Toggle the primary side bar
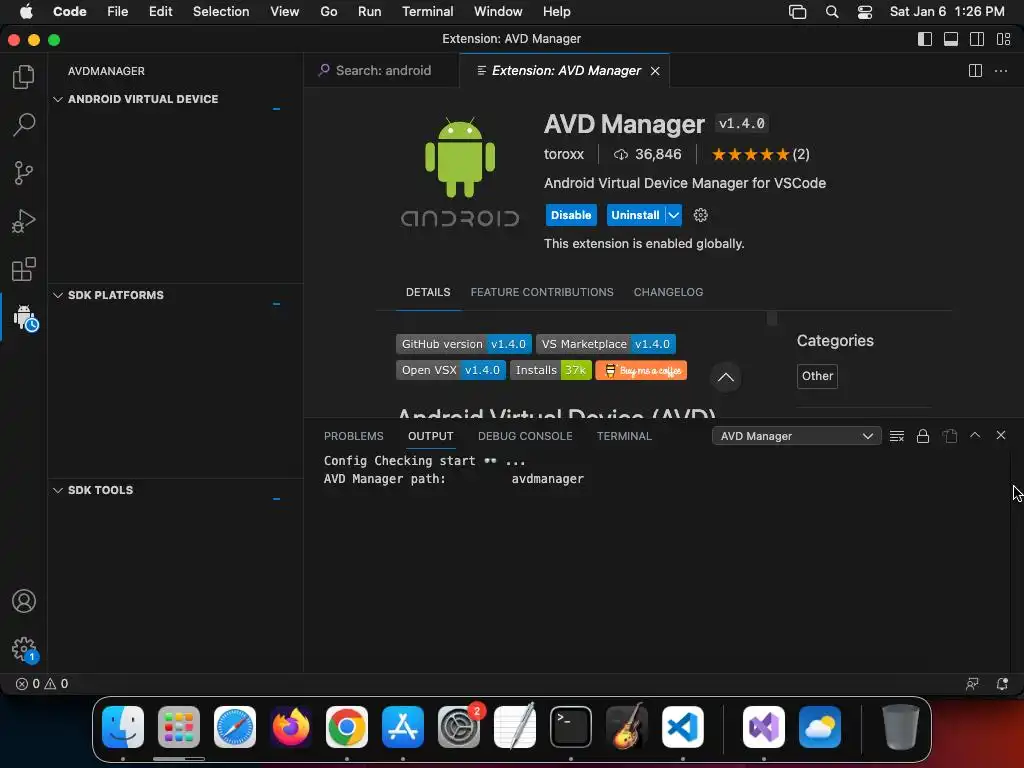 click(x=925, y=39)
